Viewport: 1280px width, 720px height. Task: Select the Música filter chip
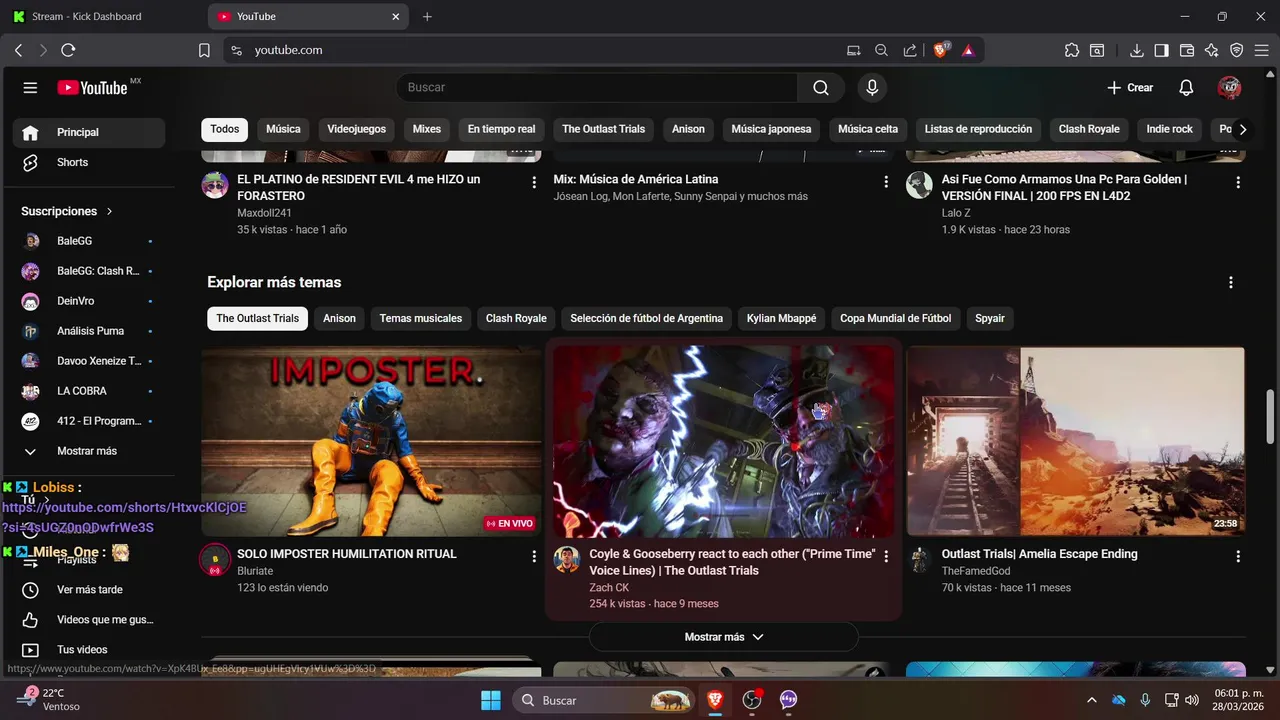283,129
